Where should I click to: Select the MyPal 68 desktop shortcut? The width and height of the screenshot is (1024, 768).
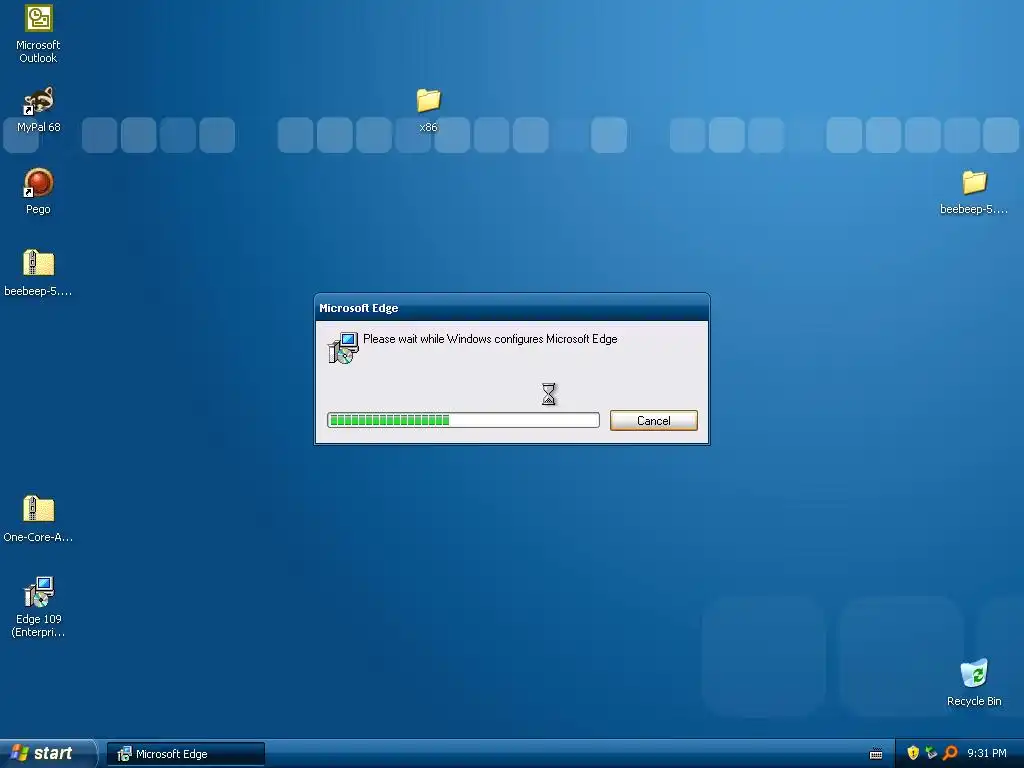tap(38, 110)
